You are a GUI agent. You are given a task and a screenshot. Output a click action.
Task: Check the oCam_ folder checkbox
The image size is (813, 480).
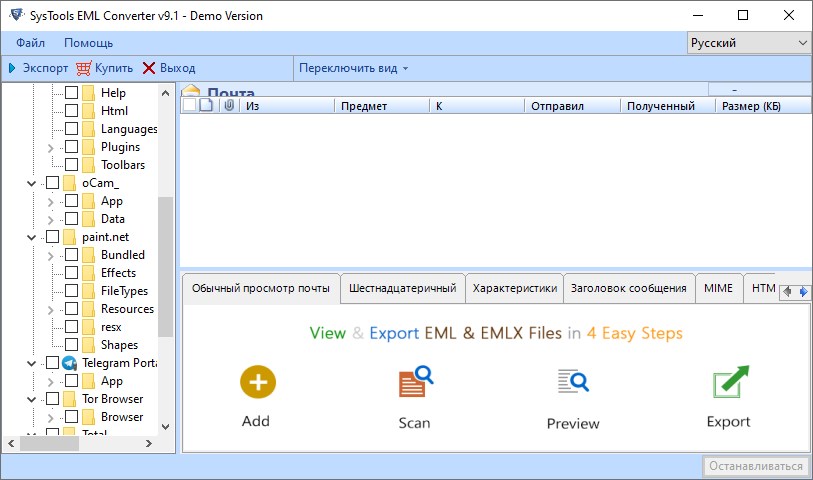coord(52,182)
